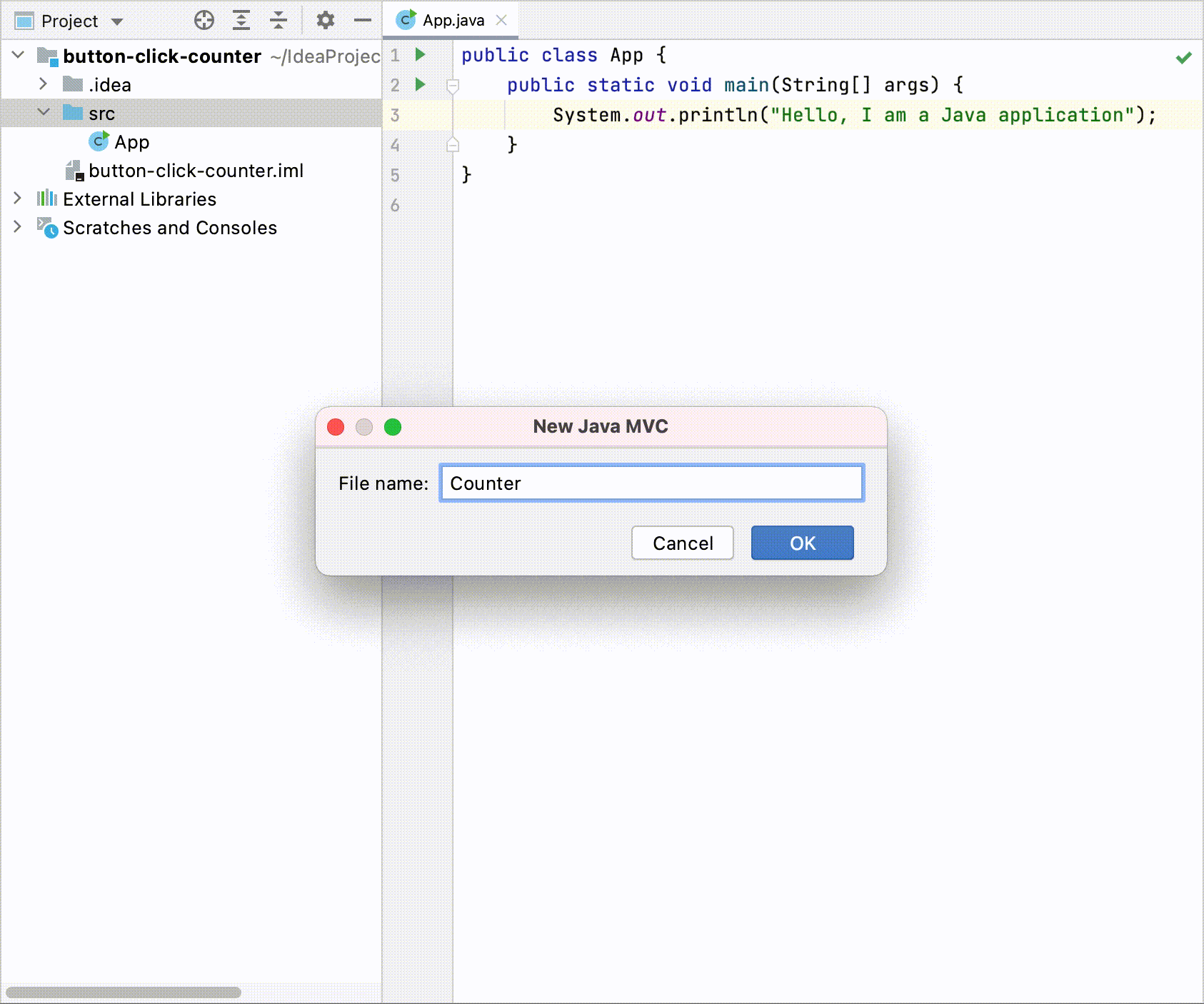Image resolution: width=1204 pixels, height=1004 pixels.
Task: Focus the File name text field
Action: tap(651, 483)
